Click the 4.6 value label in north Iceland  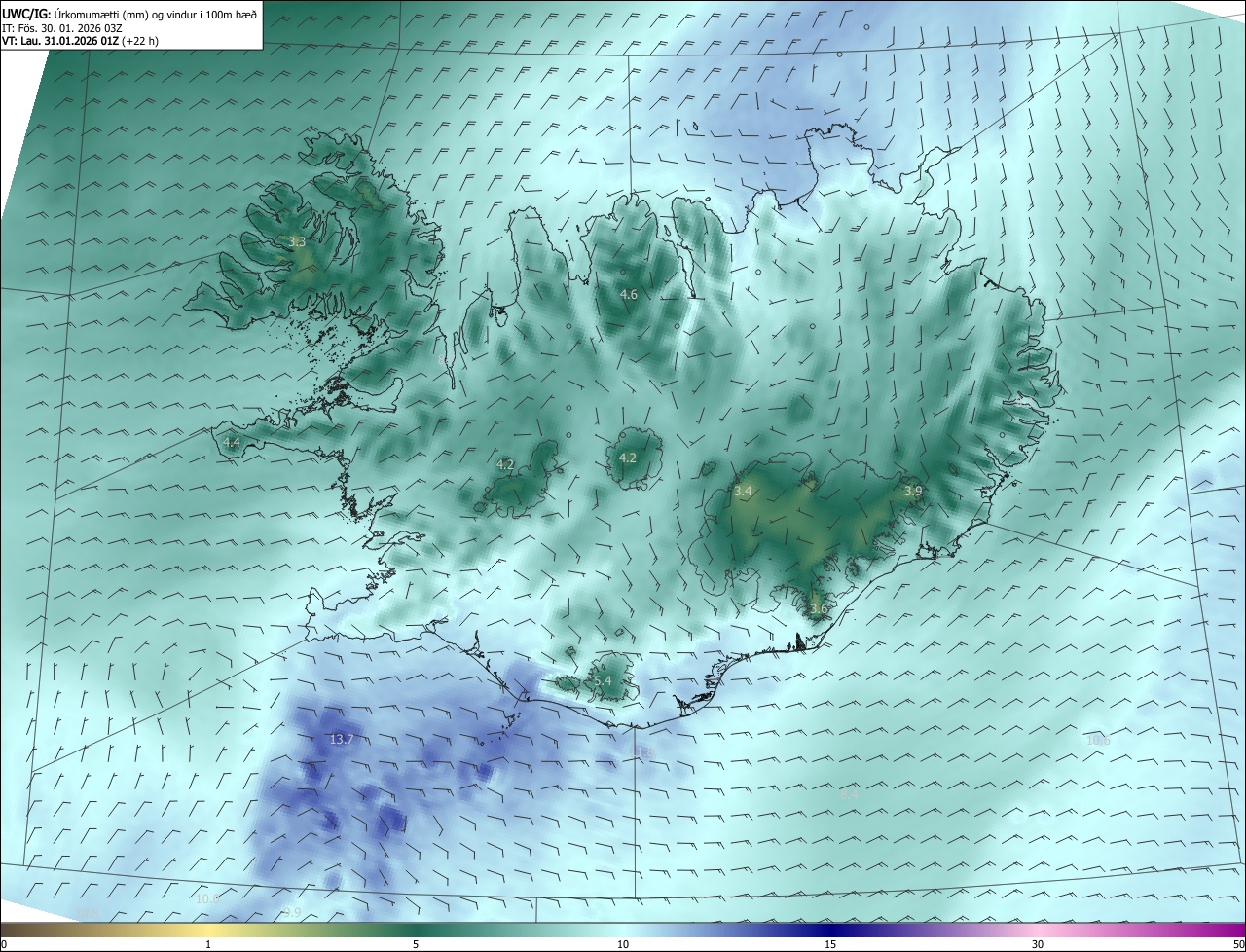628,294
